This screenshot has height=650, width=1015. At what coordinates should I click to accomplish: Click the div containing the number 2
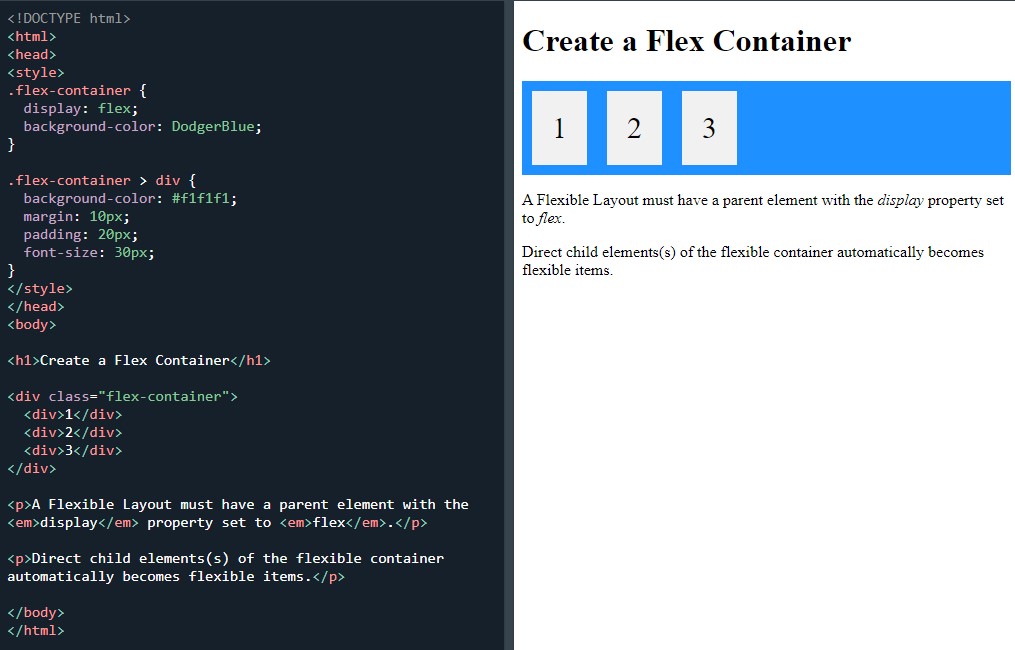click(x=634, y=127)
